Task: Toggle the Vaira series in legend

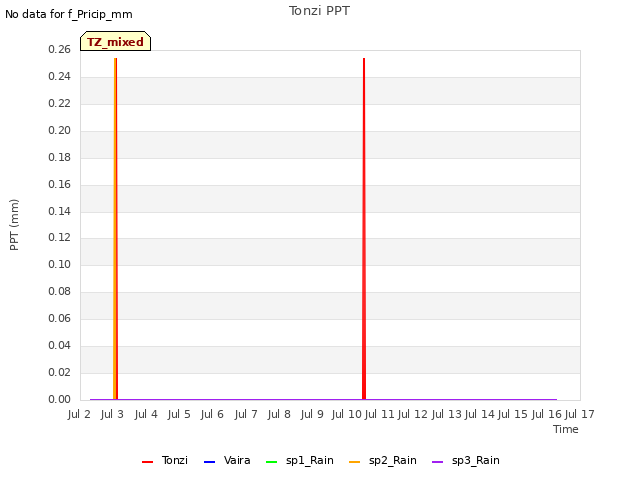Action: (227, 460)
